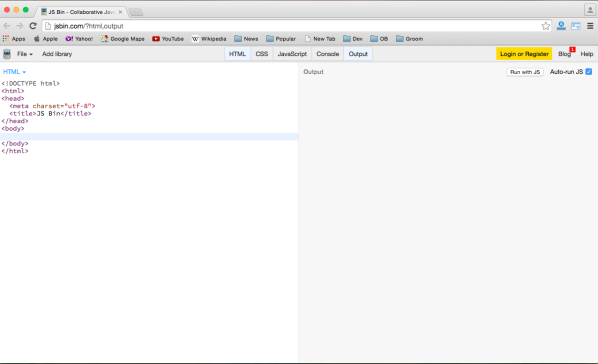
Task: Open the News bookmarks folder
Action: [246, 39]
